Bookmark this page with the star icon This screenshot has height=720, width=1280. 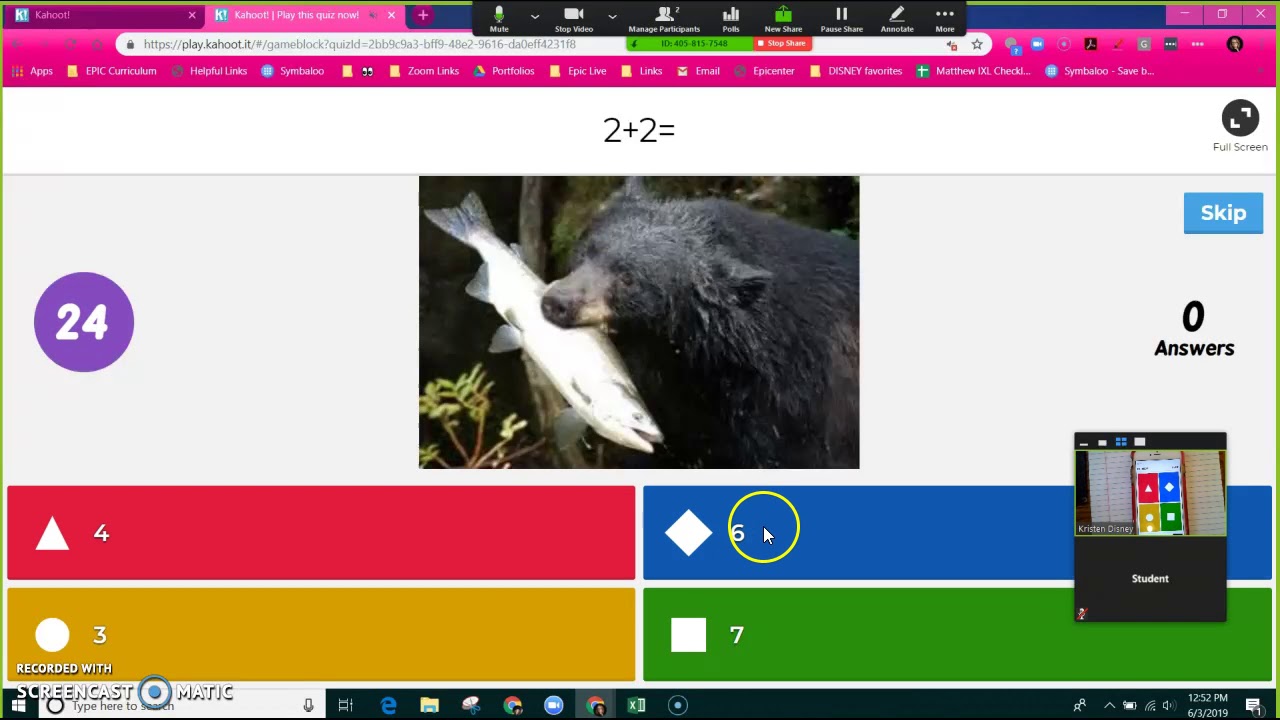(x=977, y=44)
